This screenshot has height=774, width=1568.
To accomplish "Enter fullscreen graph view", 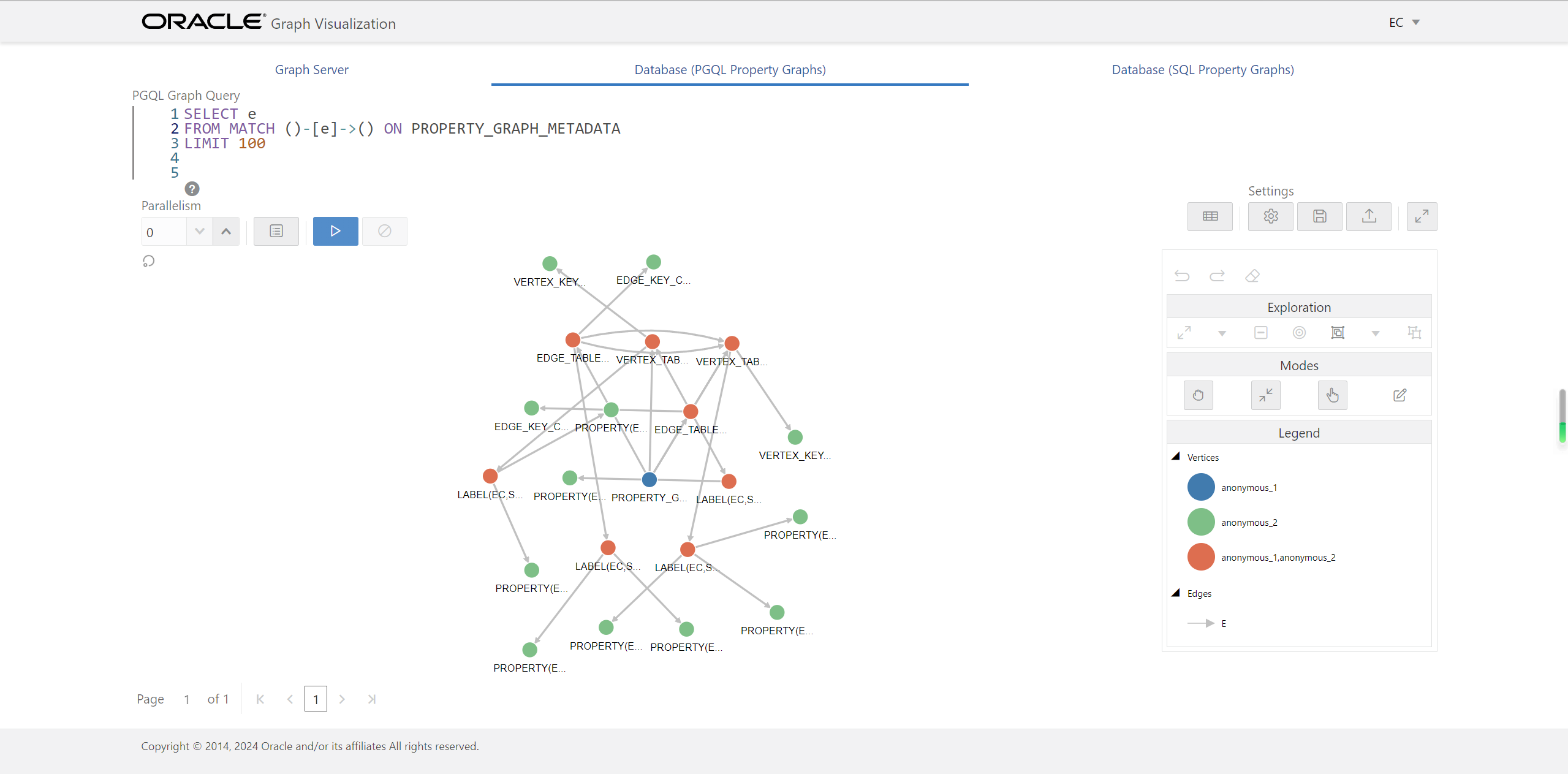I will coord(1422,216).
